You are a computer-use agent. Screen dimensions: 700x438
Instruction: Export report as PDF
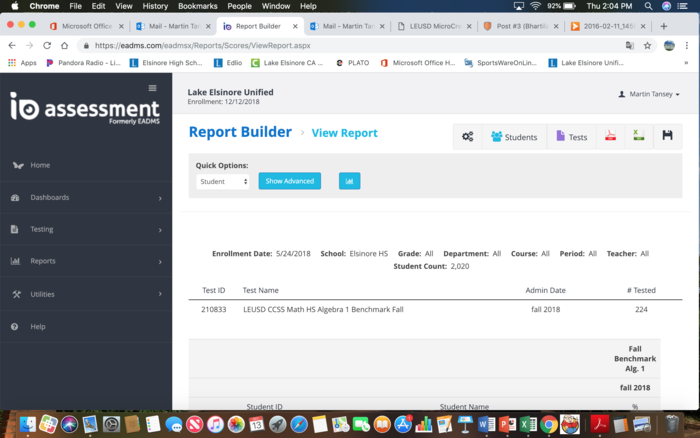[609, 137]
